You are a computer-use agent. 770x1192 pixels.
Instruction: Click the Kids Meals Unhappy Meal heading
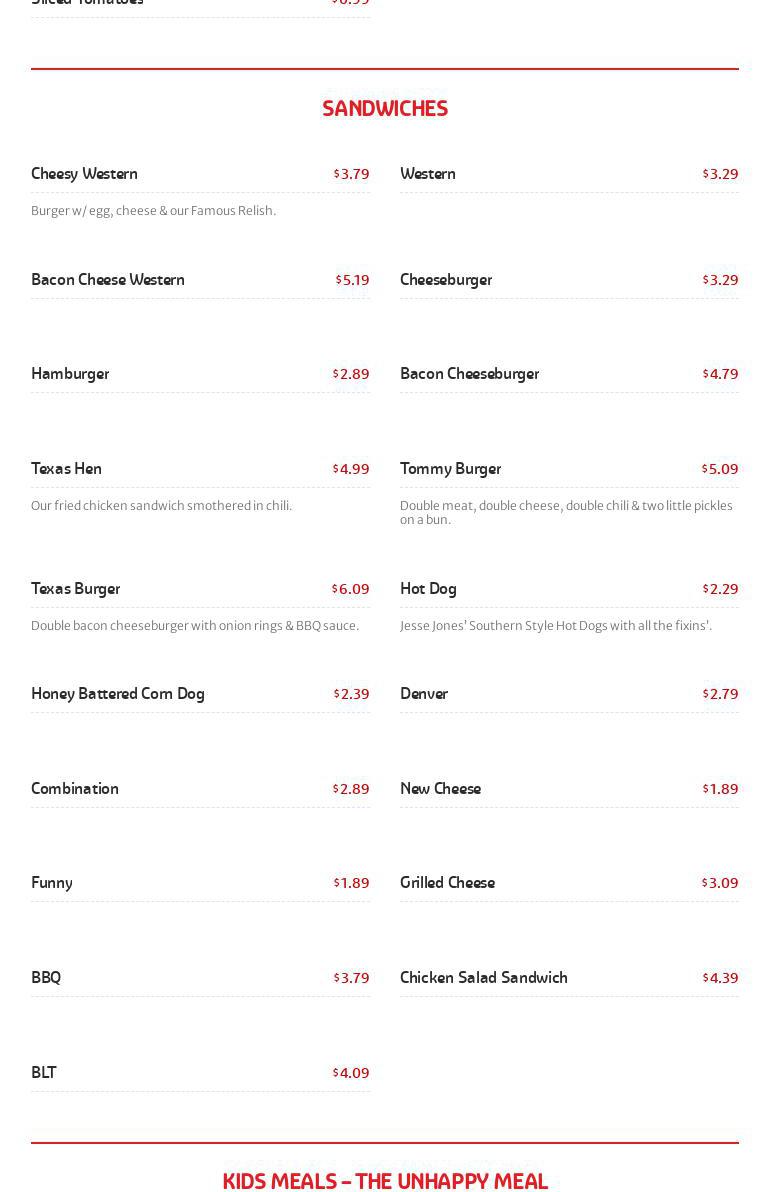(384, 1181)
